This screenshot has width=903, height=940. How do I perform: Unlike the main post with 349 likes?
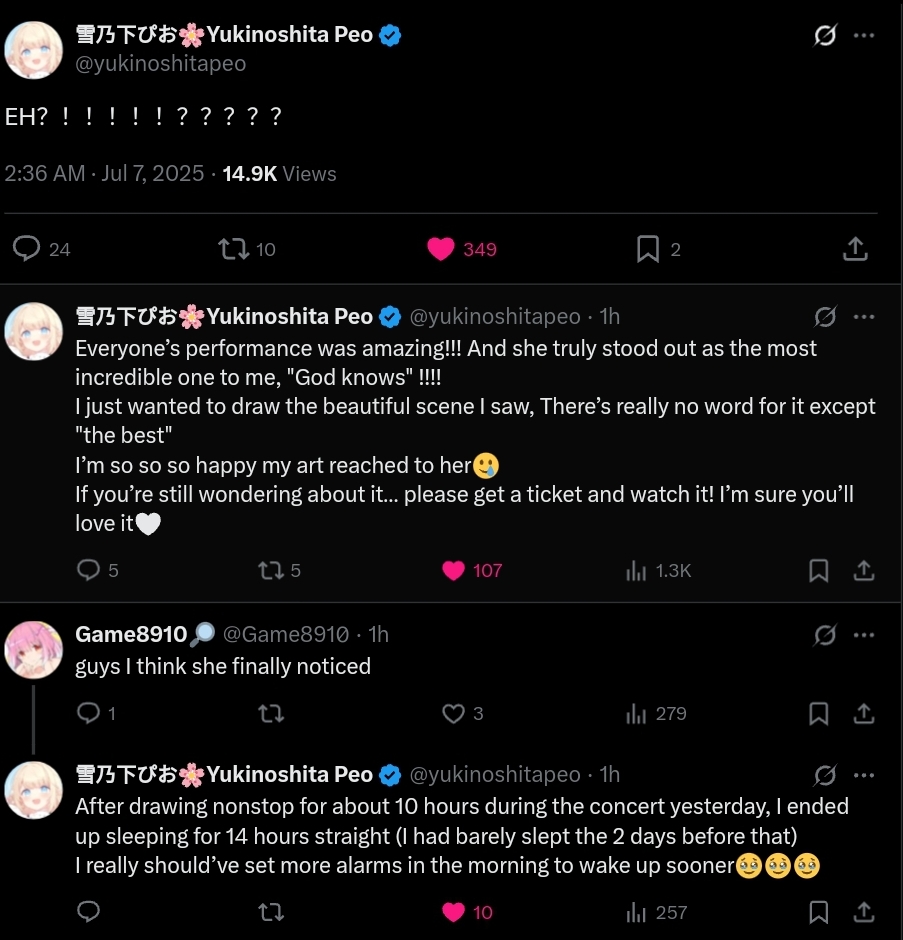[441, 249]
